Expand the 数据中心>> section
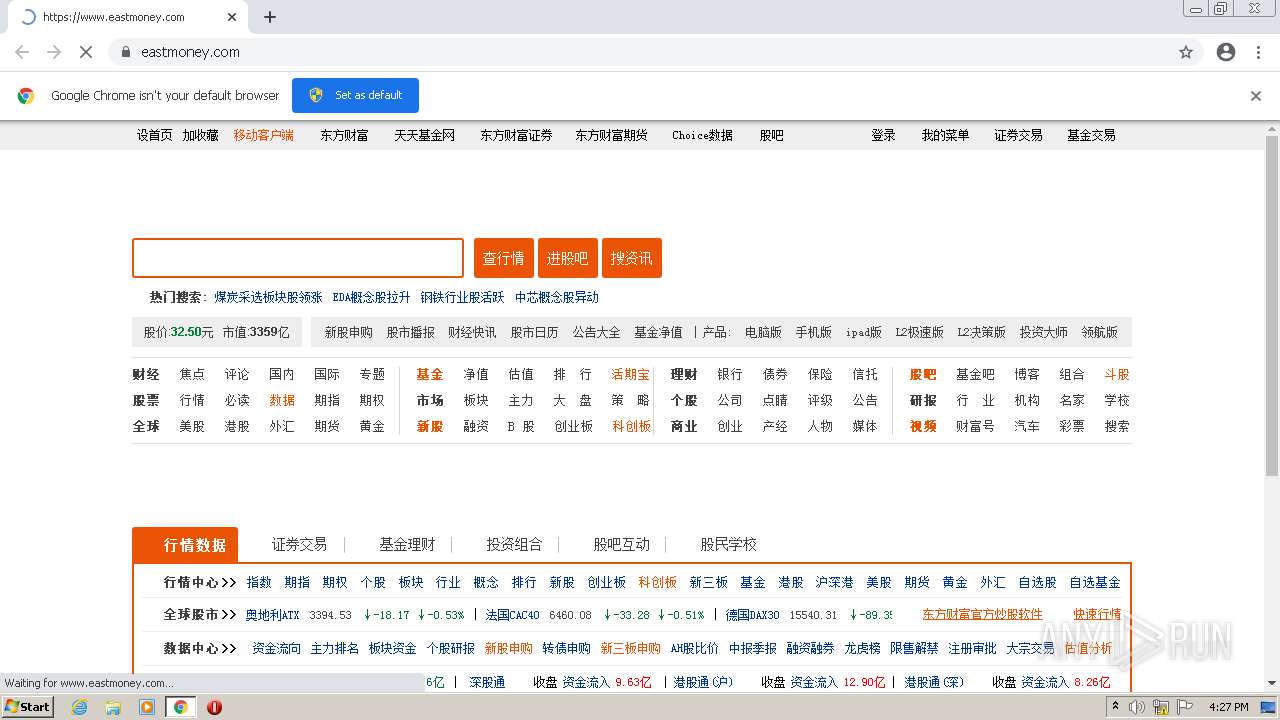The height and width of the screenshot is (720, 1280). point(200,648)
